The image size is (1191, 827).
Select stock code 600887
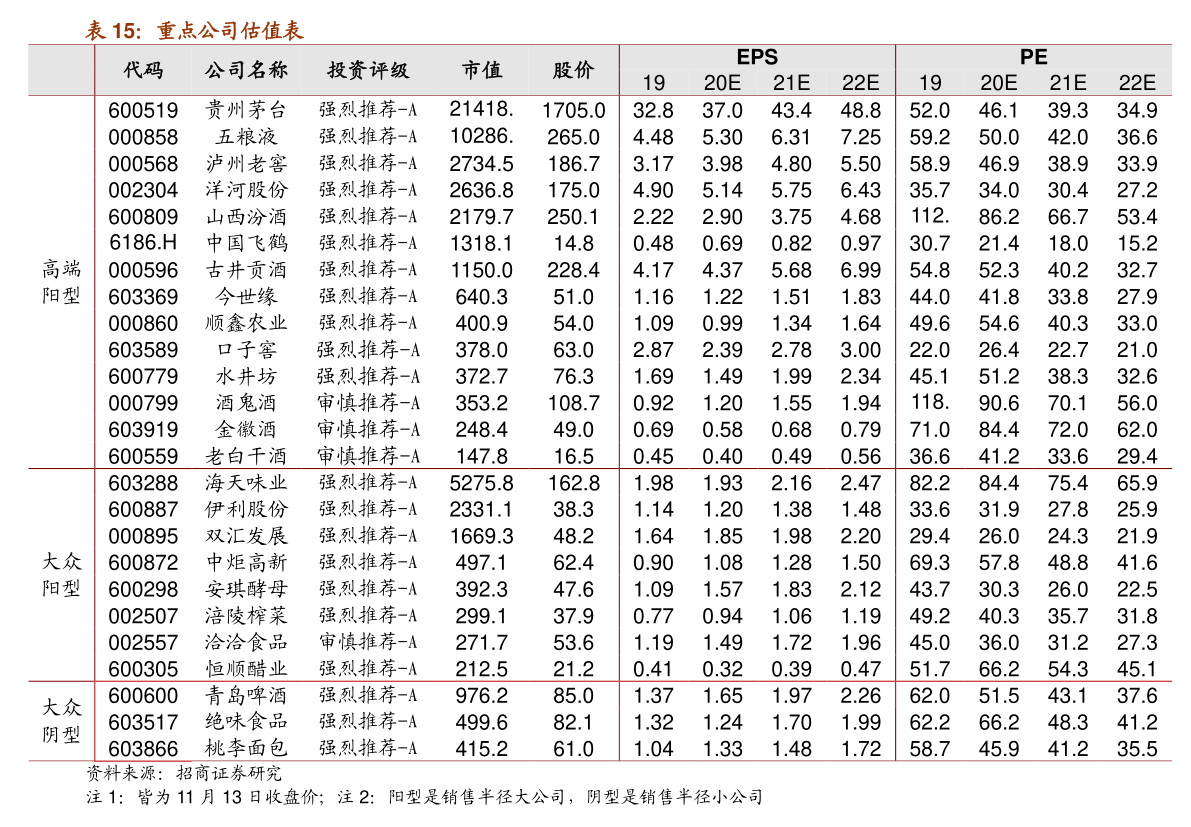click(x=144, y=509)
